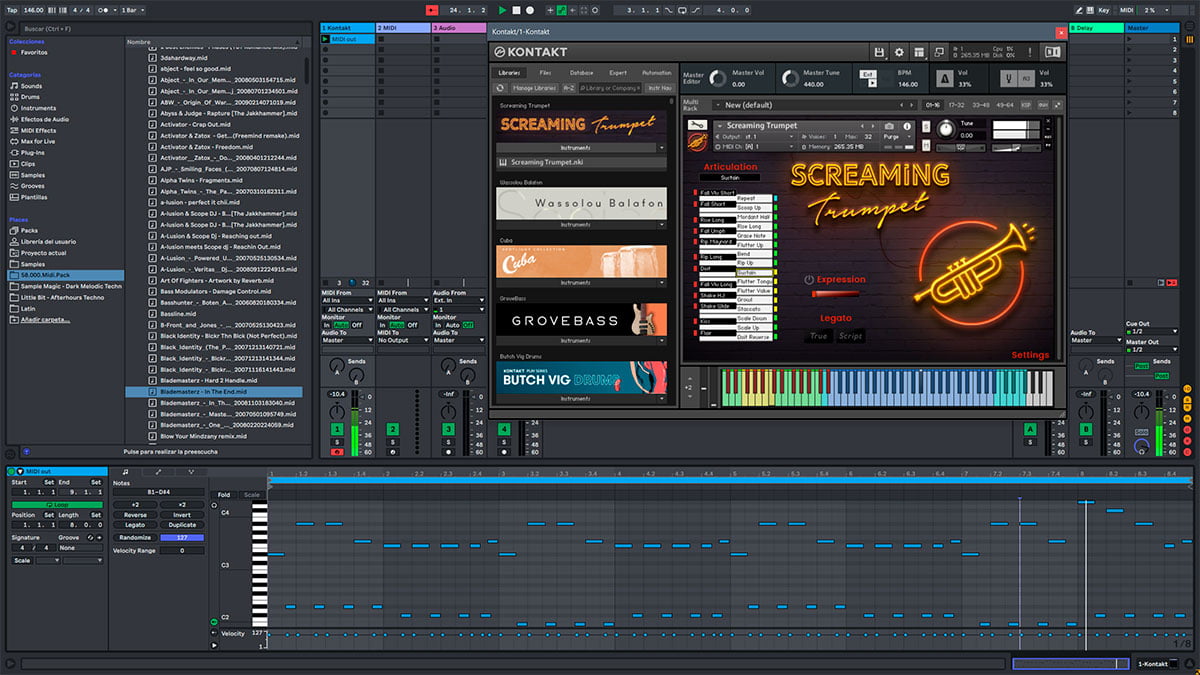Click the Randomize velocity button

[x=135, y=537]
